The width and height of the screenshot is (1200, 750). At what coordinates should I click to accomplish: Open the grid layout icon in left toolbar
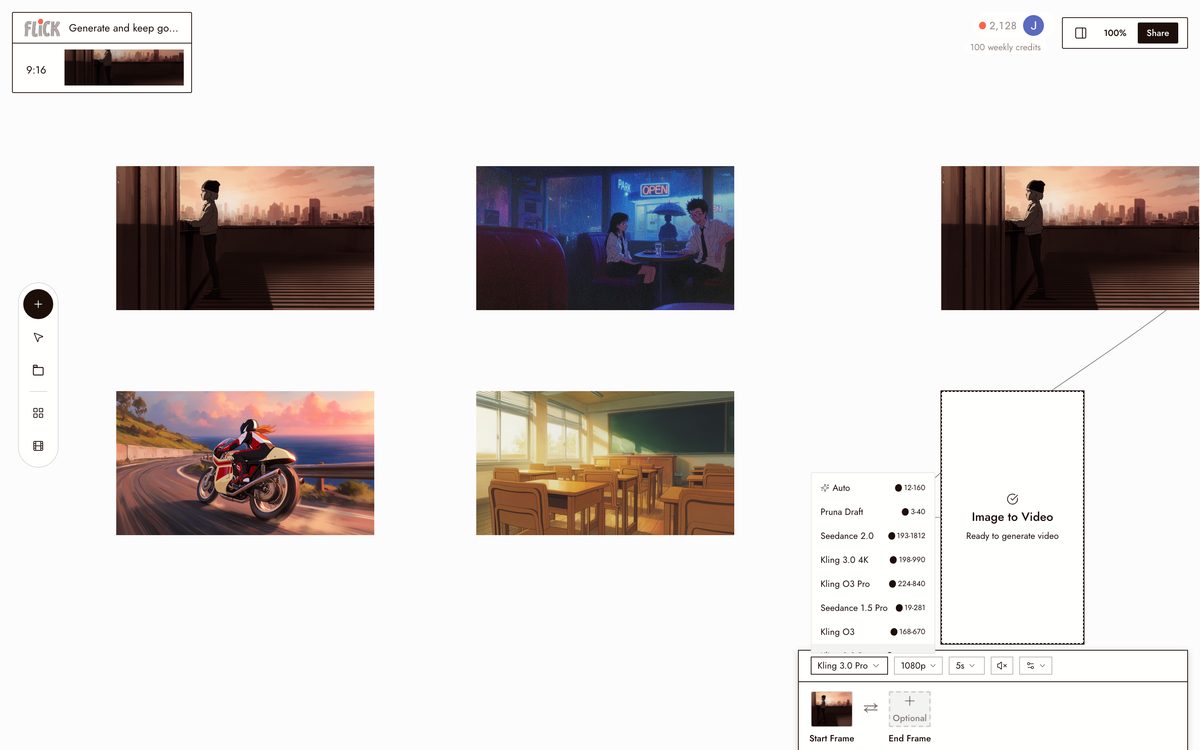[x=38, y=413]
